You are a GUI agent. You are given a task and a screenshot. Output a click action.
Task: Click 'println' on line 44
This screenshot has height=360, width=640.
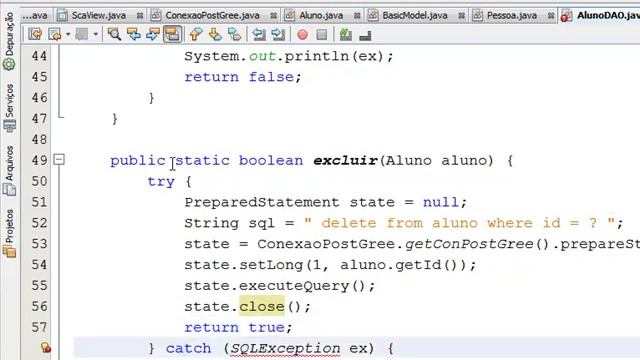(317, 56)
